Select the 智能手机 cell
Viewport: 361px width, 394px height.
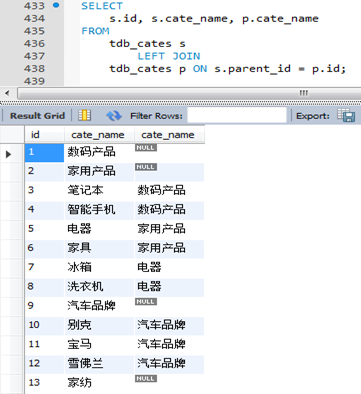(x=99, y=210)
